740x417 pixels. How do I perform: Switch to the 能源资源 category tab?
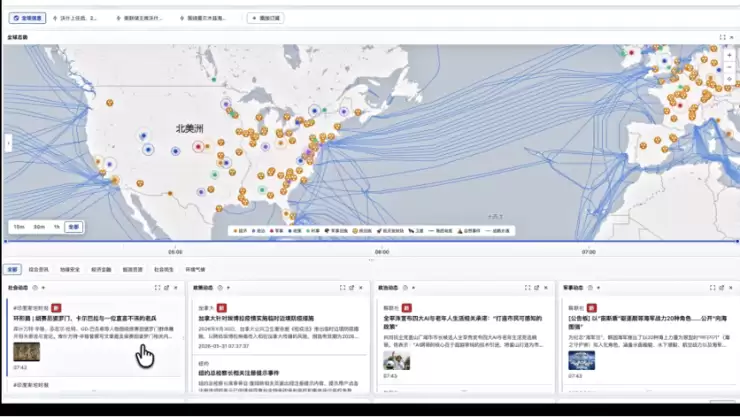[x=132, y=269]
